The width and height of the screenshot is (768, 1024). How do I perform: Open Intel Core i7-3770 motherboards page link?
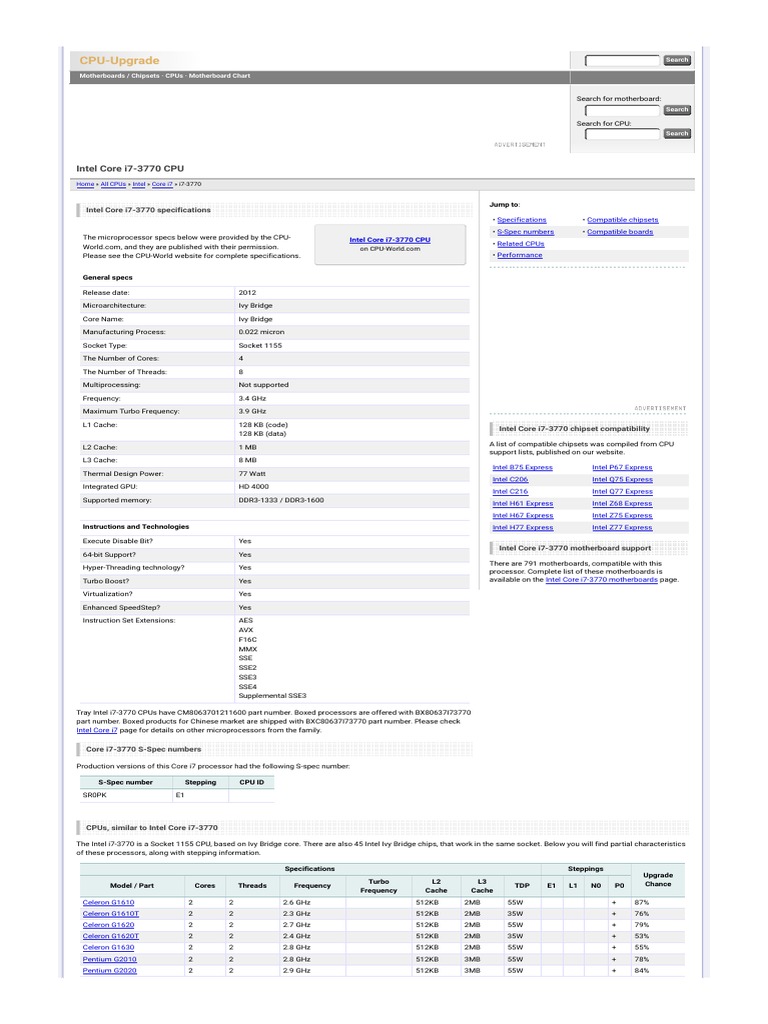[601, 579]
